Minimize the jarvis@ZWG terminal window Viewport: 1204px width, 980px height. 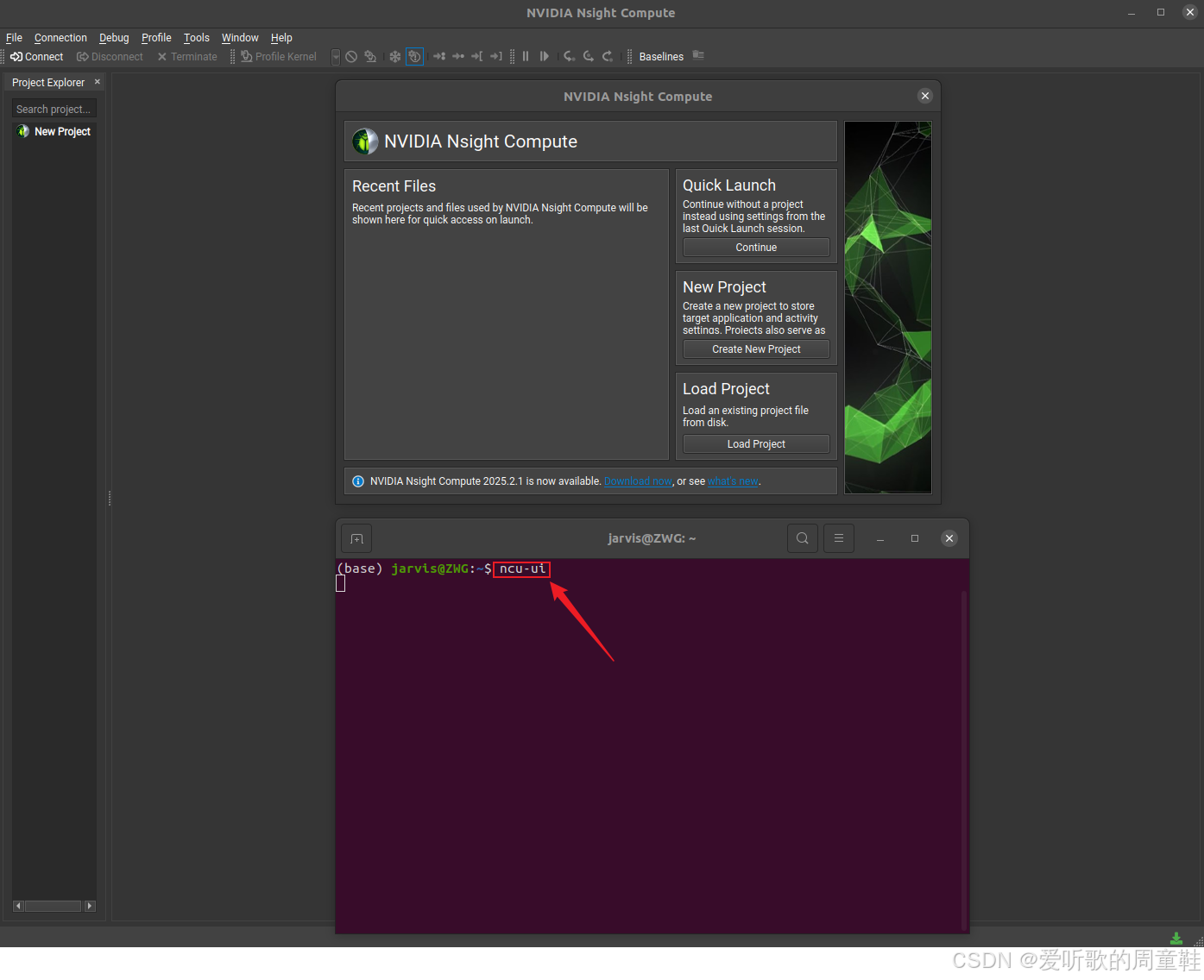coord(880,538)
